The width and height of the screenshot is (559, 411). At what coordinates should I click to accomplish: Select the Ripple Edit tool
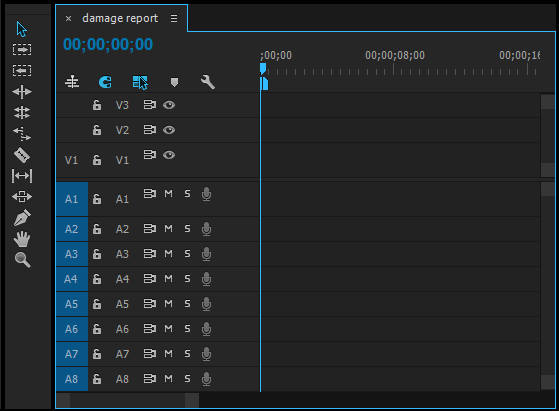(x=22, y=92)
